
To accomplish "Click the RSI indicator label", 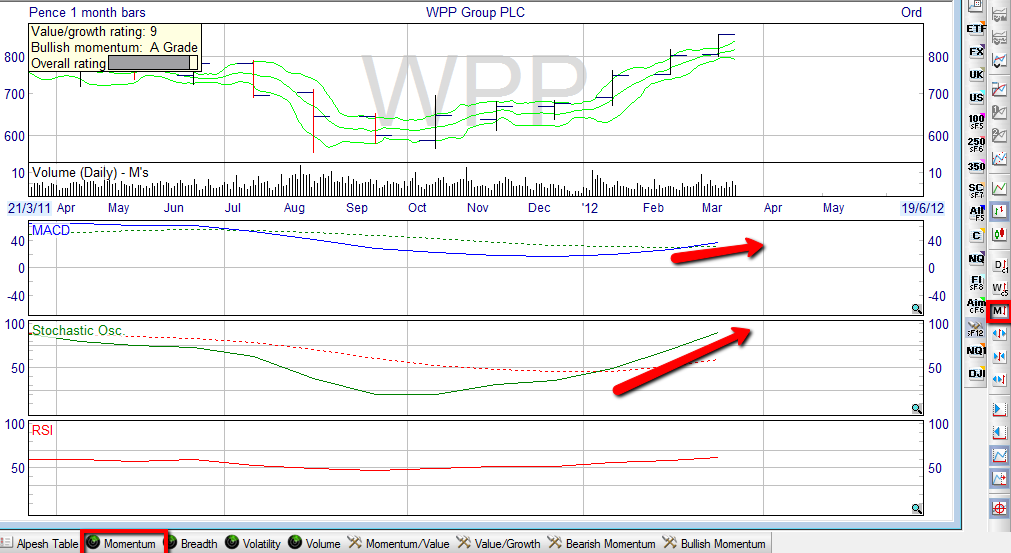I will (43, 430).
